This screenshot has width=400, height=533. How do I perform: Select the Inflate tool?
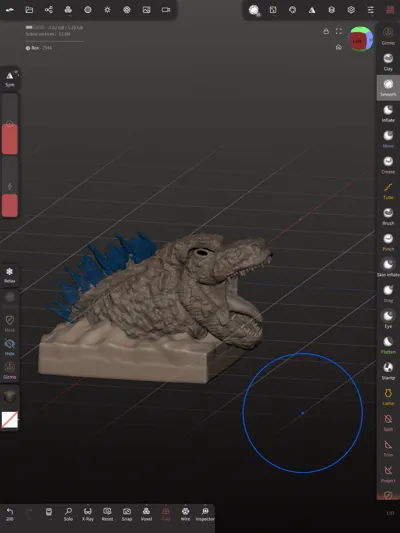[388, 113]
